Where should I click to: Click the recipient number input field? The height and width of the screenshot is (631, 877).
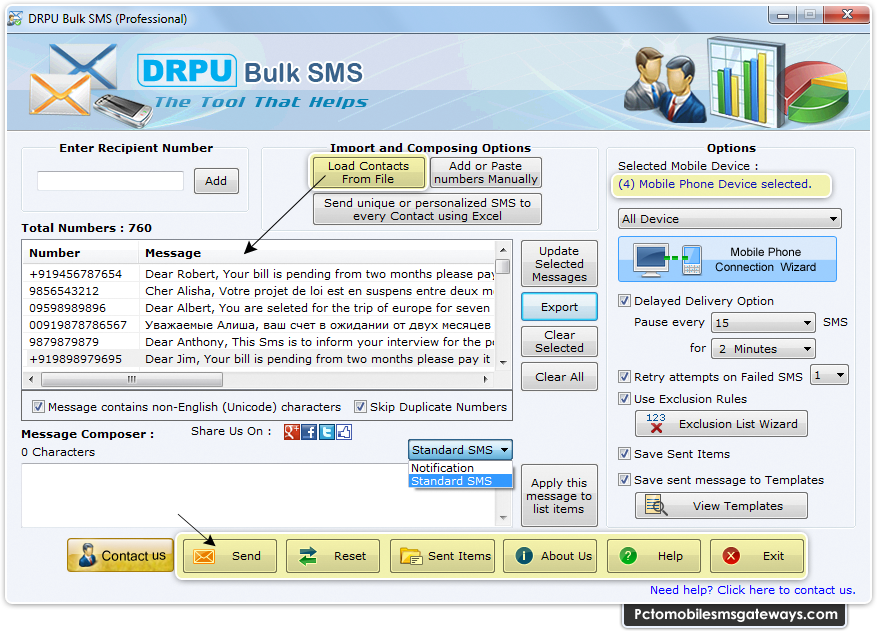pos(110,181)
